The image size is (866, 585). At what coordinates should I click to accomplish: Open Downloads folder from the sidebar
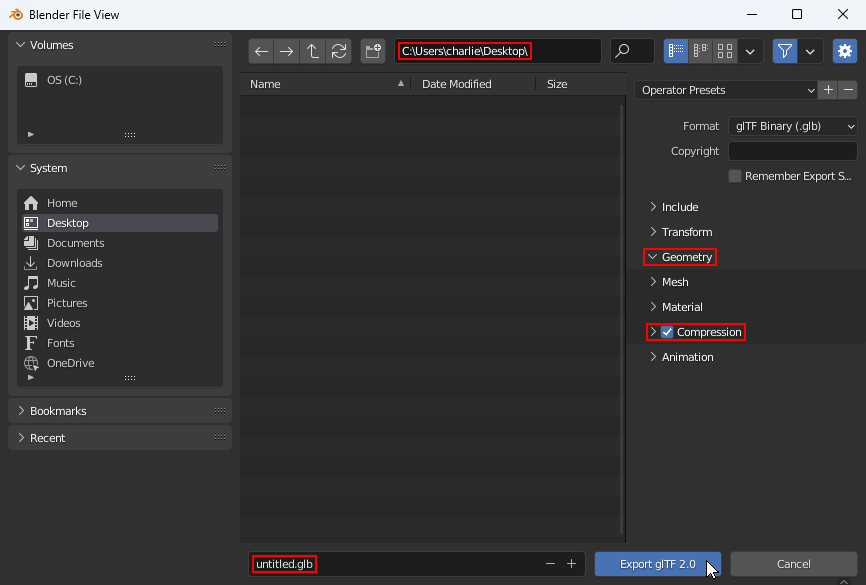tap(74, 263)
